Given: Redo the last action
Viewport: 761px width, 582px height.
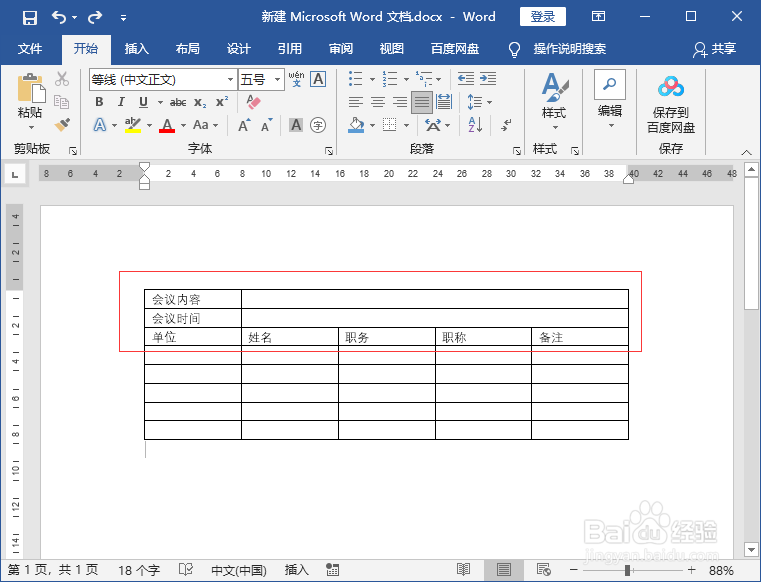Looking at the screenshot, I should [95, 17].
